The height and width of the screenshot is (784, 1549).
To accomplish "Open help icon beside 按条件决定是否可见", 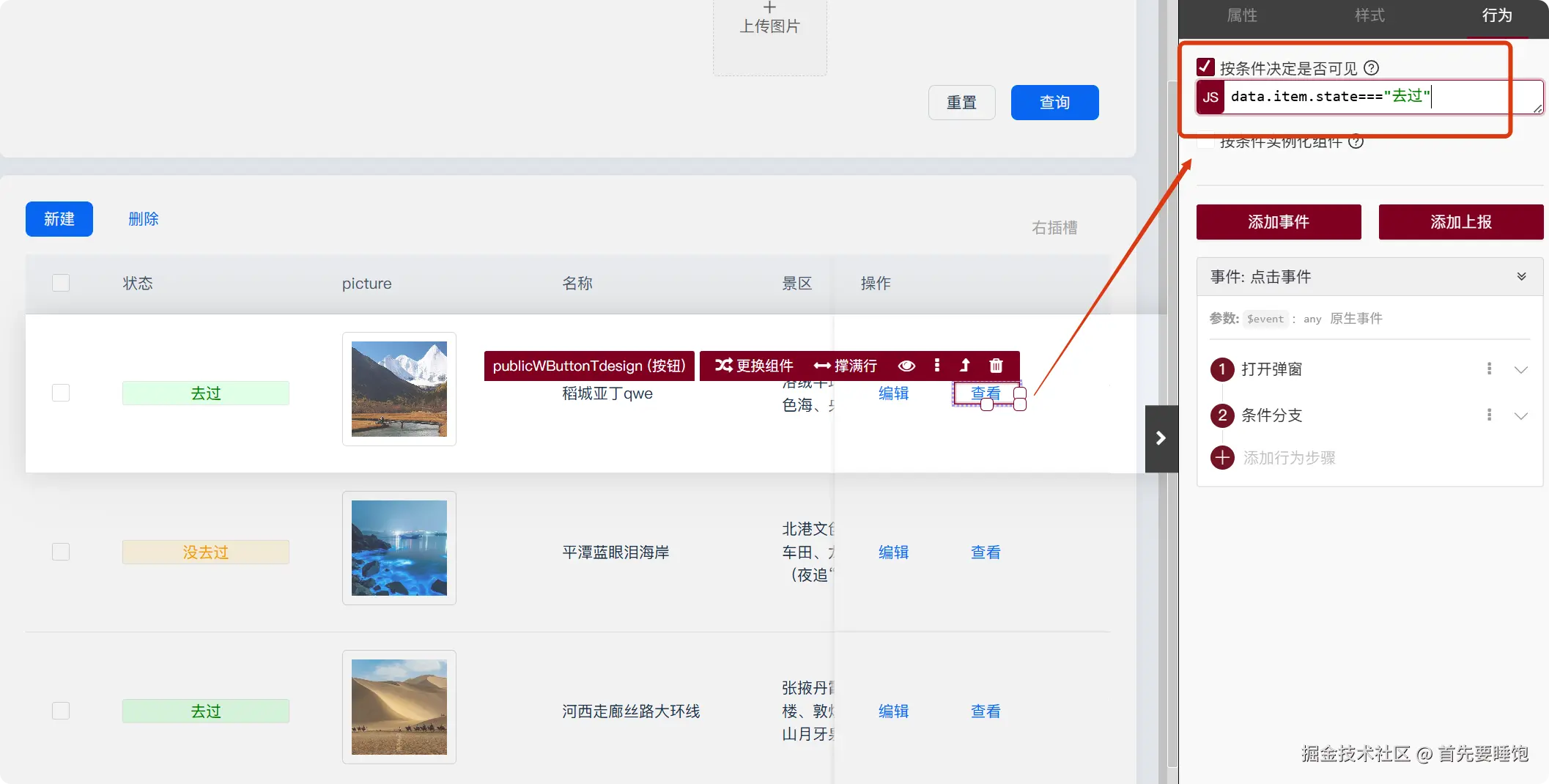I will pyautogui.click(x=1372, y=68).
